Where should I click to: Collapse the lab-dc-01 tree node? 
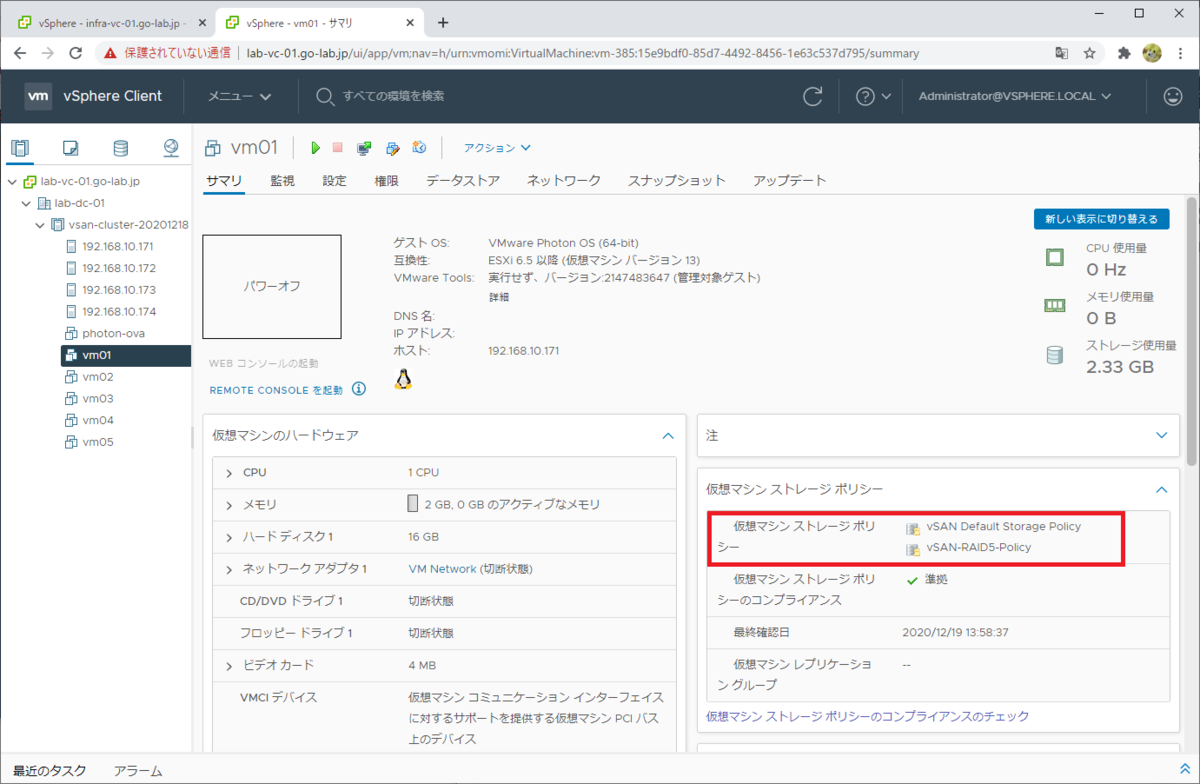tap(26, 202)
